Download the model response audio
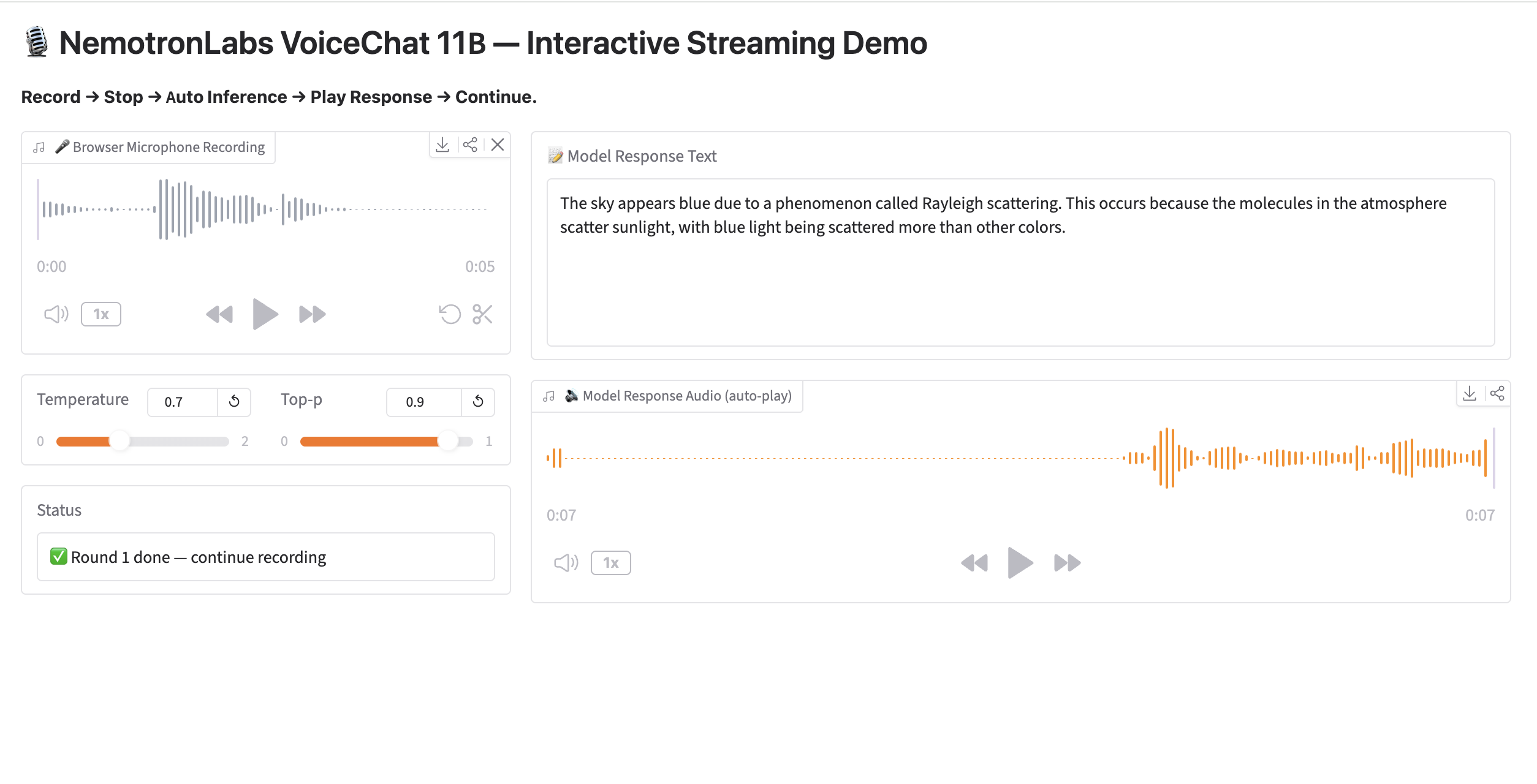 coord(1470,393)
